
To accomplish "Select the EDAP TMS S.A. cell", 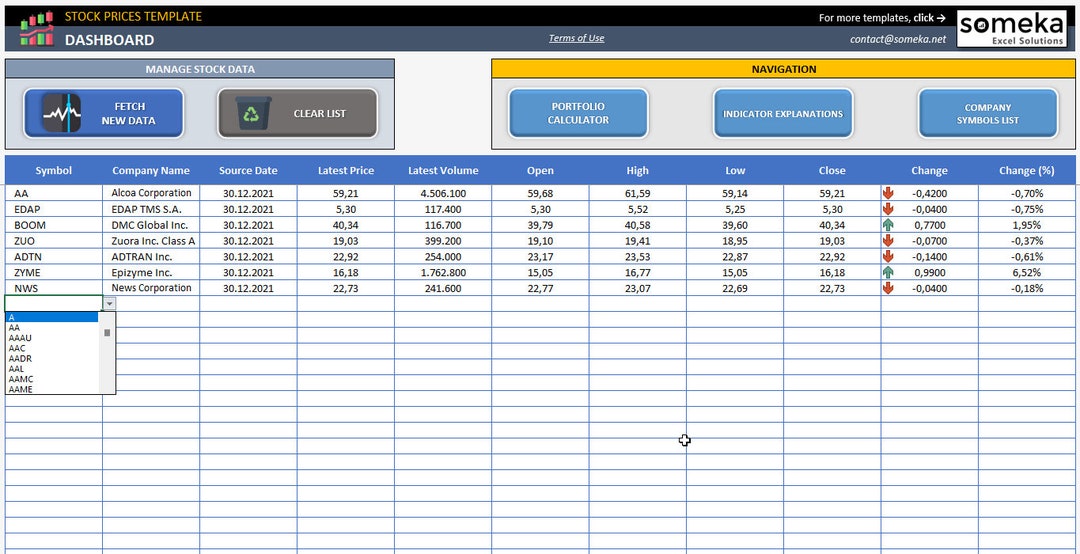I will tap(151, 209).
